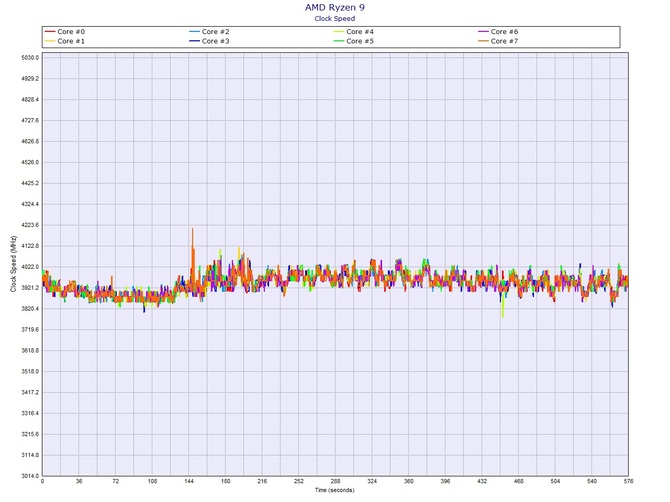Click the 4223.6 y-axis value

[x=30, y=225]
